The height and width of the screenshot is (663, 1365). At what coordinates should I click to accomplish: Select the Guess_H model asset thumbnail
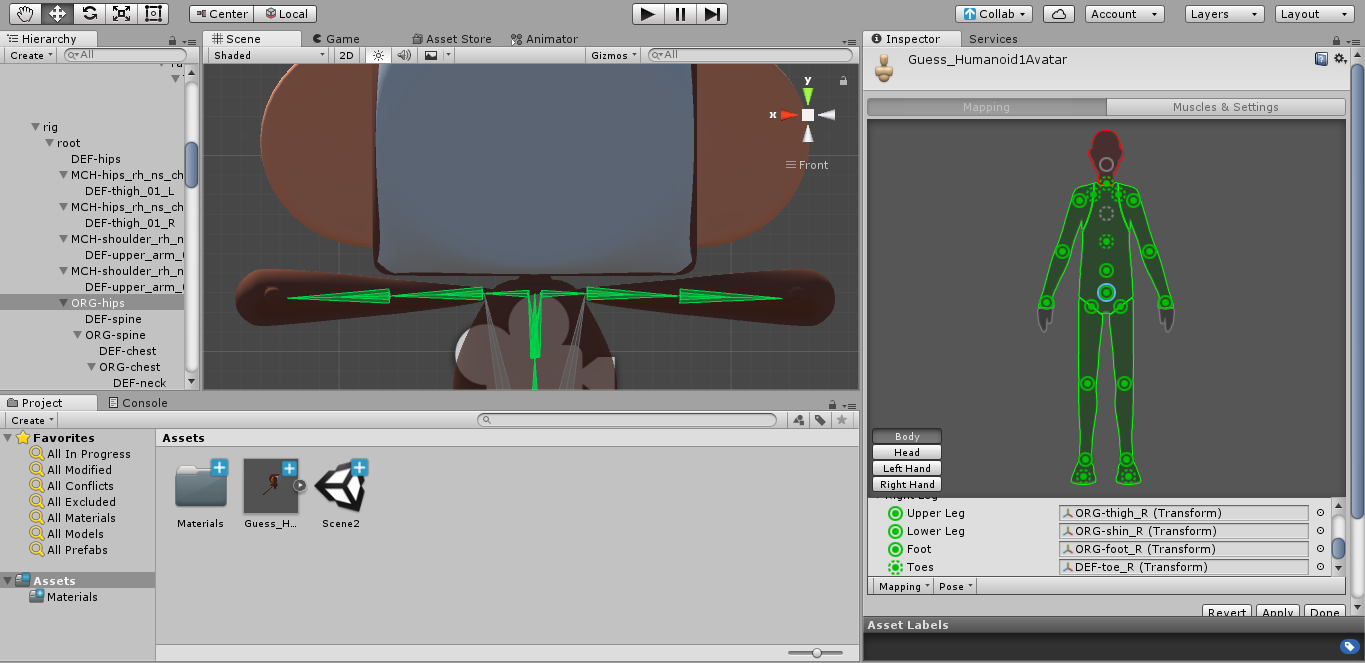coord(271,487)
